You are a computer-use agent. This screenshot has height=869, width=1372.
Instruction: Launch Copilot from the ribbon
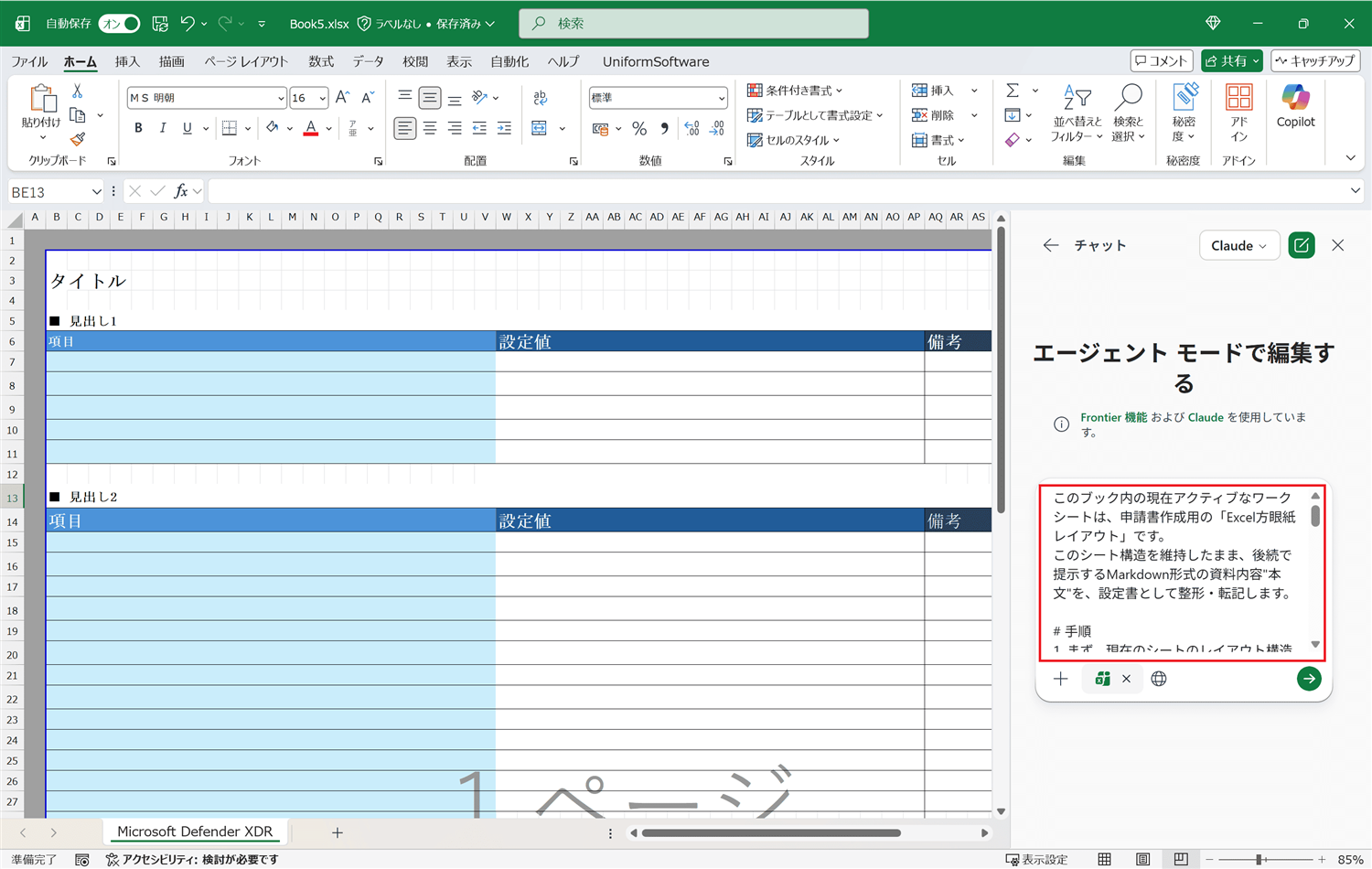coord(1296,106)
